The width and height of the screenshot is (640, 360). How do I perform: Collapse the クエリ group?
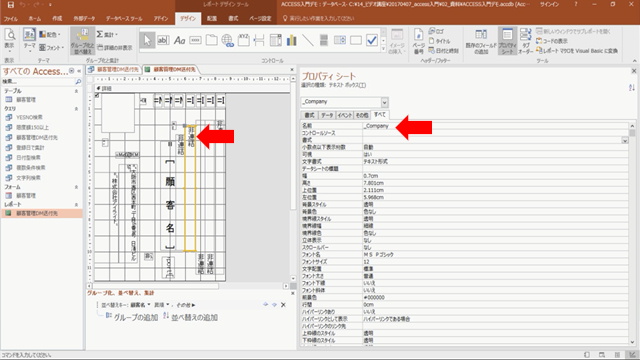[76, 109]
